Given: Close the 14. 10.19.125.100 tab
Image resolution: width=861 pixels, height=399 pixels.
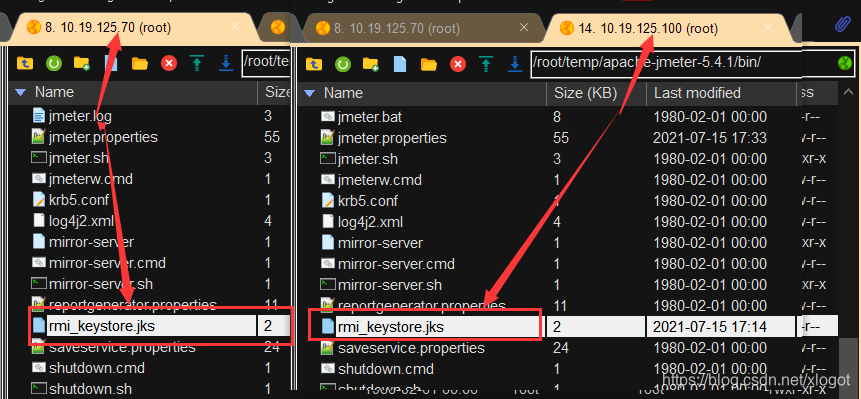Looking at the screenshot, I should click(x=769, y=27).
